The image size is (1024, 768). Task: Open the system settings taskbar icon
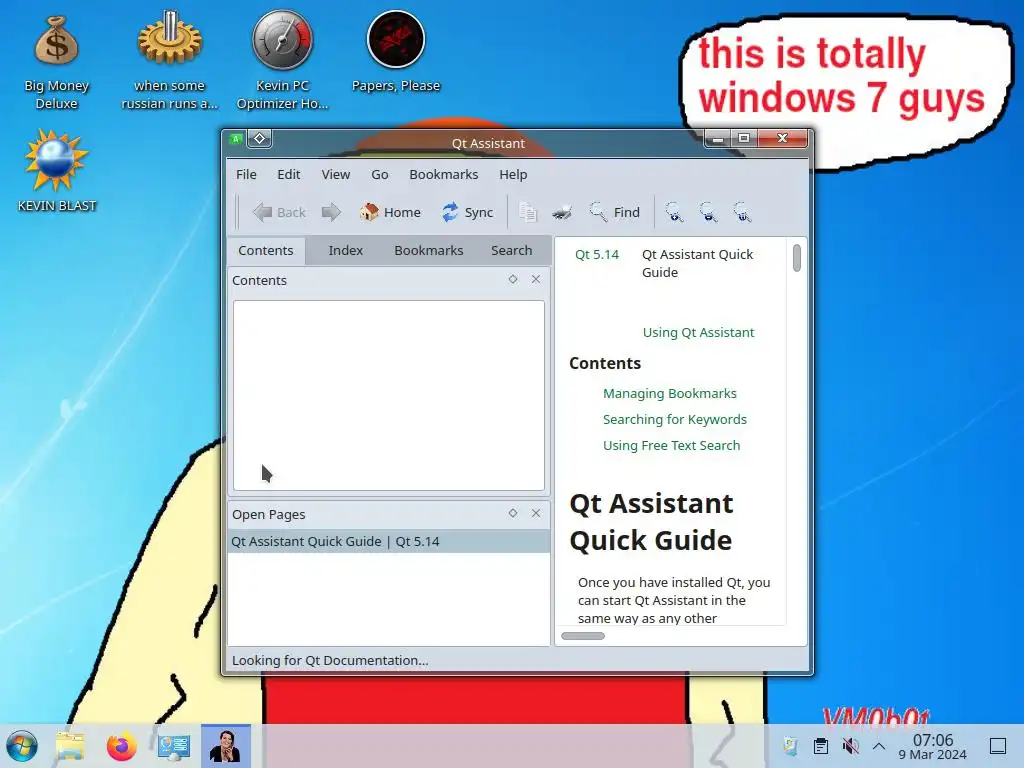tap(174, 746)
